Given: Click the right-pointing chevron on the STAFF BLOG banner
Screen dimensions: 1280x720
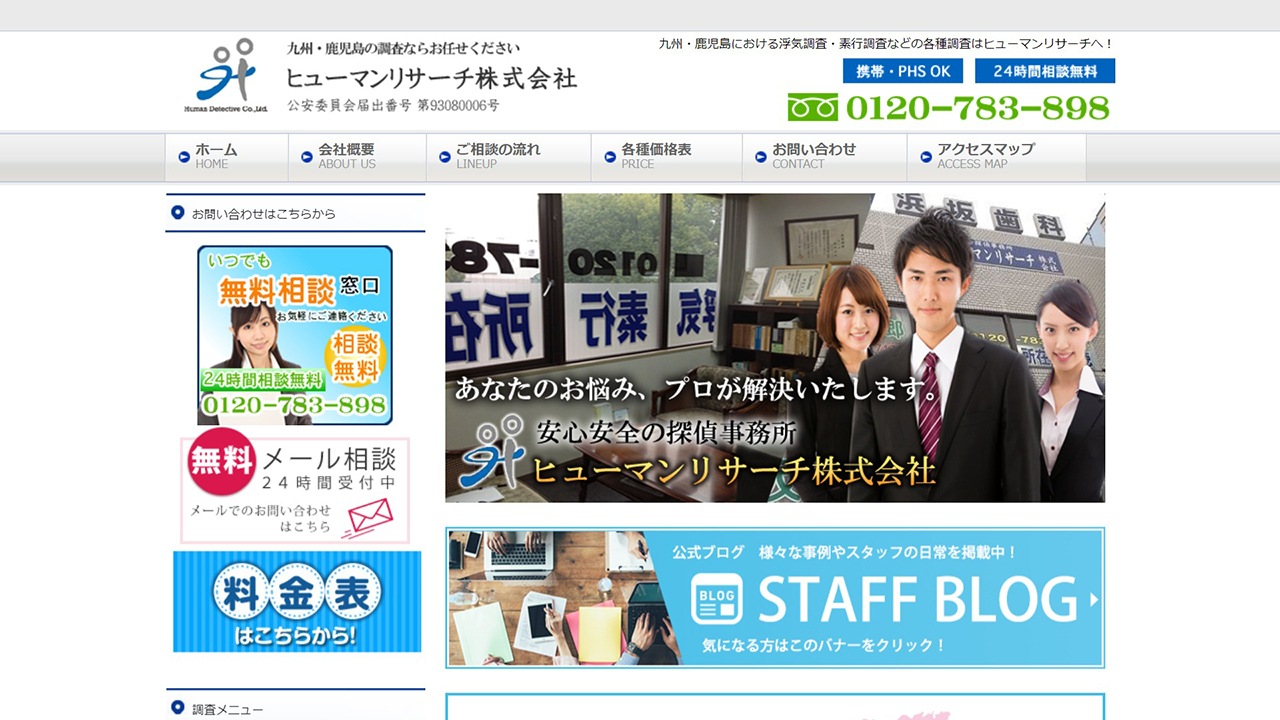Looking at the screenshot, I should pyautogui.click(x=1094, y=597).
